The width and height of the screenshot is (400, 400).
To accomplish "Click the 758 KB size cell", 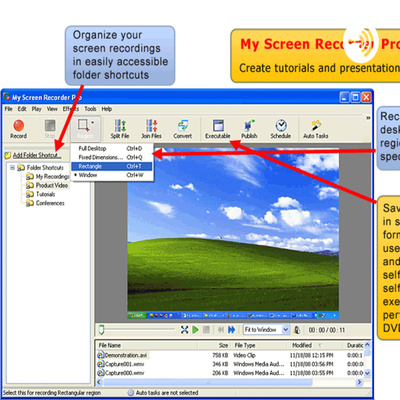I will 220,355.
